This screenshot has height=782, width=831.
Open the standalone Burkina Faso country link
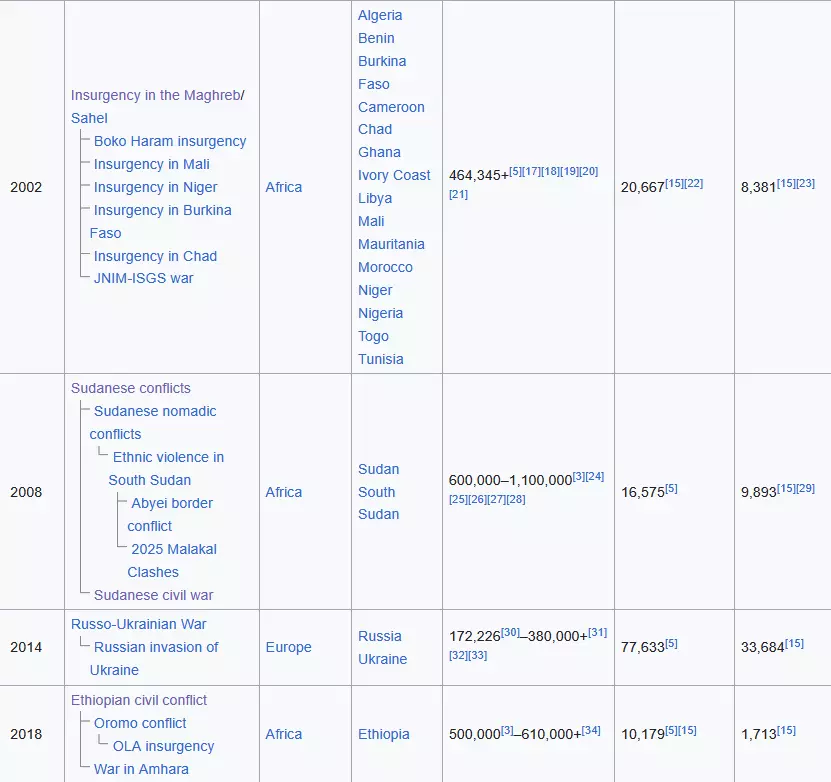pyautogui.click(x=382, y=73)
